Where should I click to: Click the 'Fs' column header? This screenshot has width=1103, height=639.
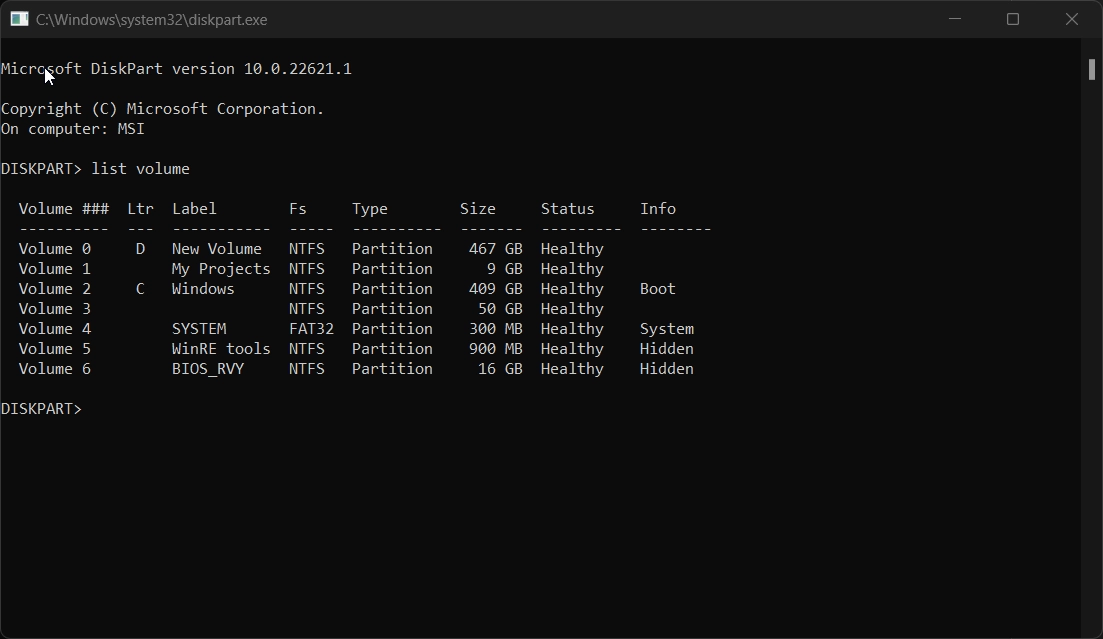298,209
